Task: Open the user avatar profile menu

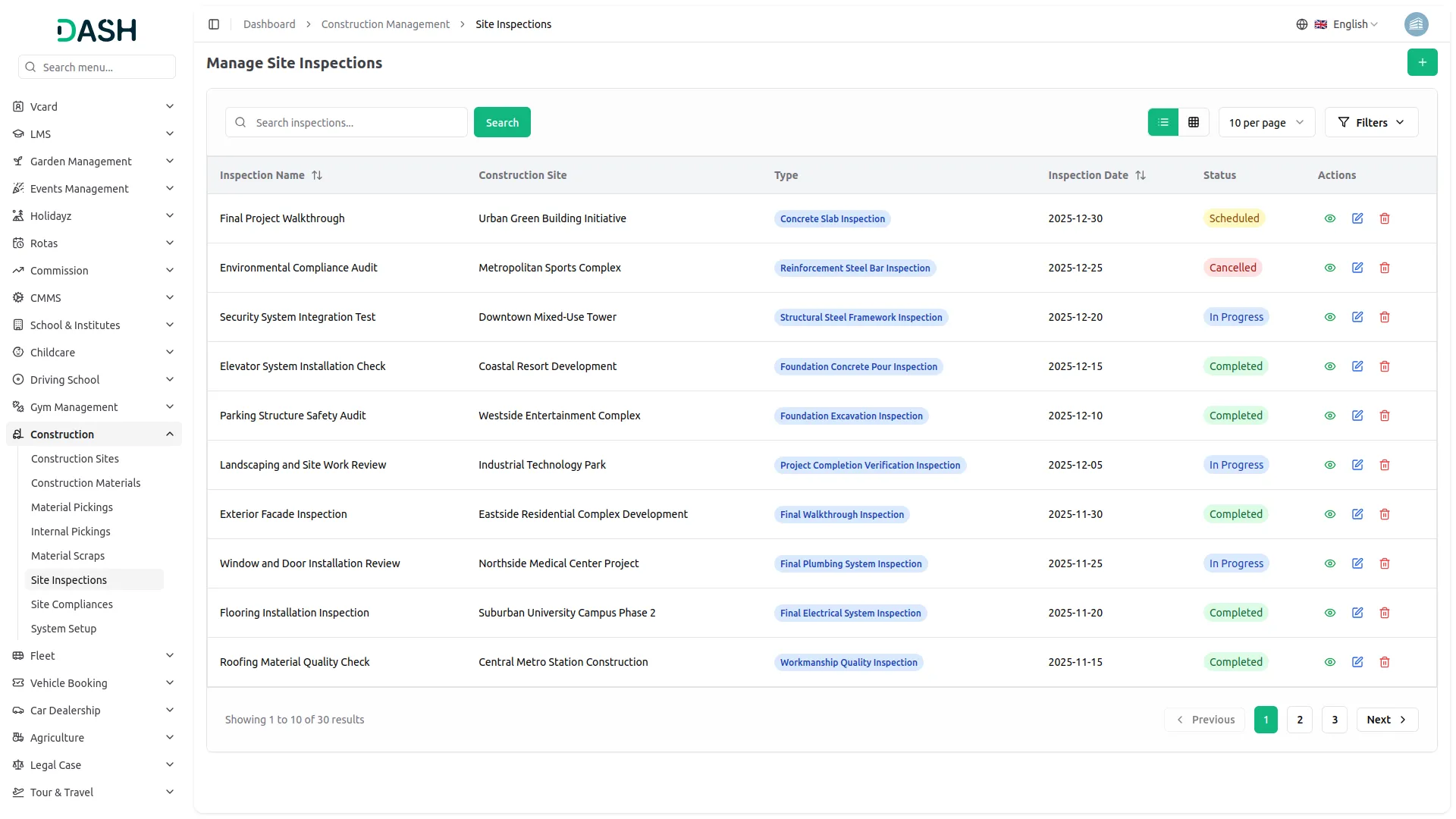Action: [1416, 24]
